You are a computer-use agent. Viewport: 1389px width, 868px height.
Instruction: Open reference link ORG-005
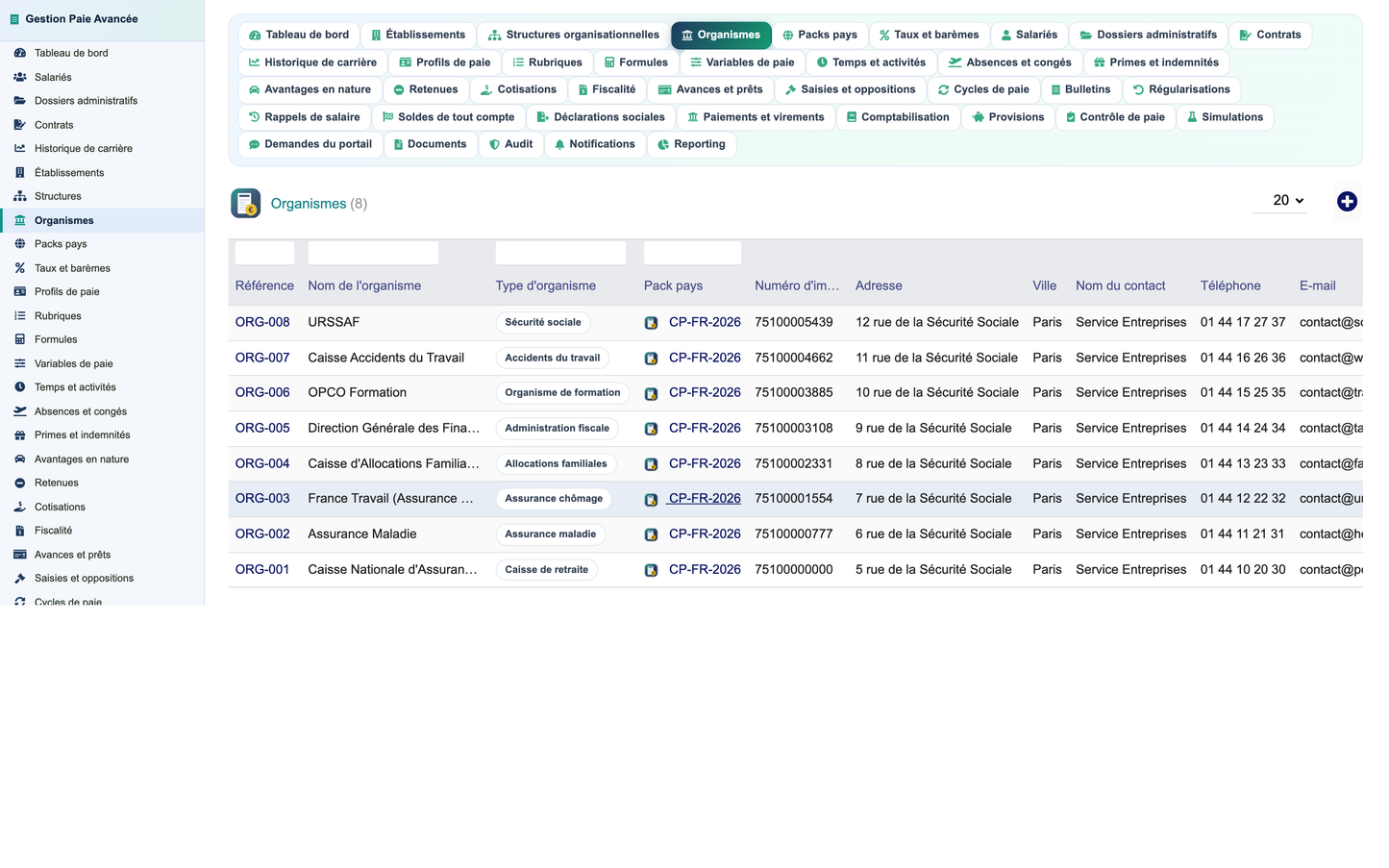pos(262,428)
